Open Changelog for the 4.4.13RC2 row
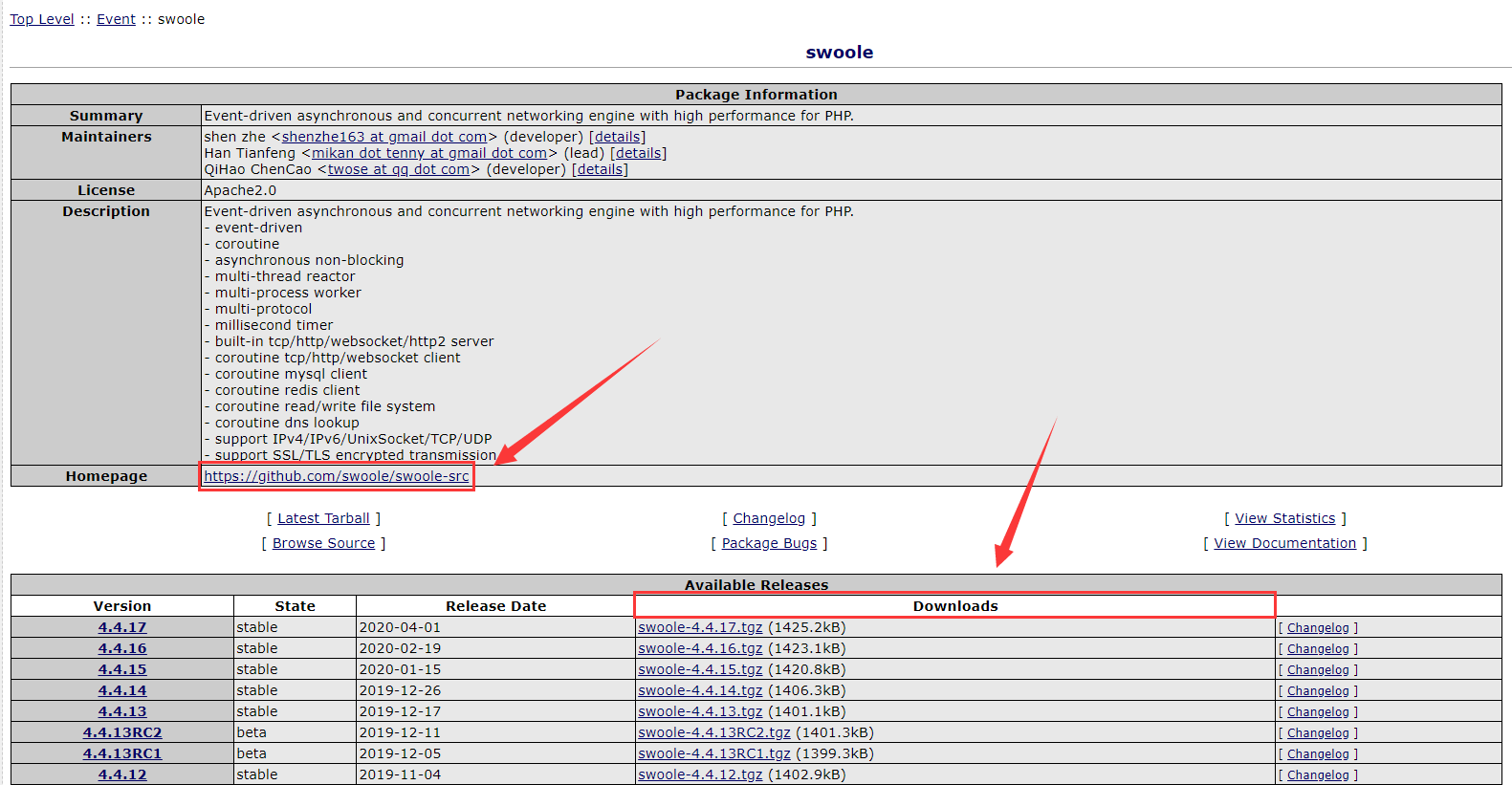This screenshot has width=1512, height=785. [x=1318, y=733]
